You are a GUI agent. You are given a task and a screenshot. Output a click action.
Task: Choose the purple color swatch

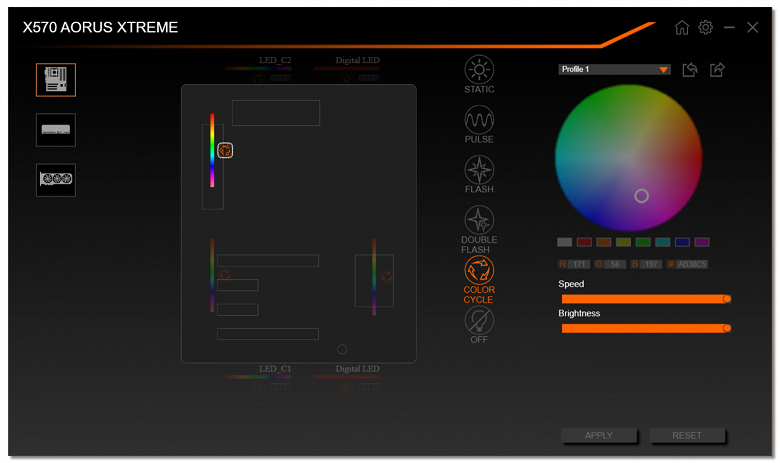702,242
